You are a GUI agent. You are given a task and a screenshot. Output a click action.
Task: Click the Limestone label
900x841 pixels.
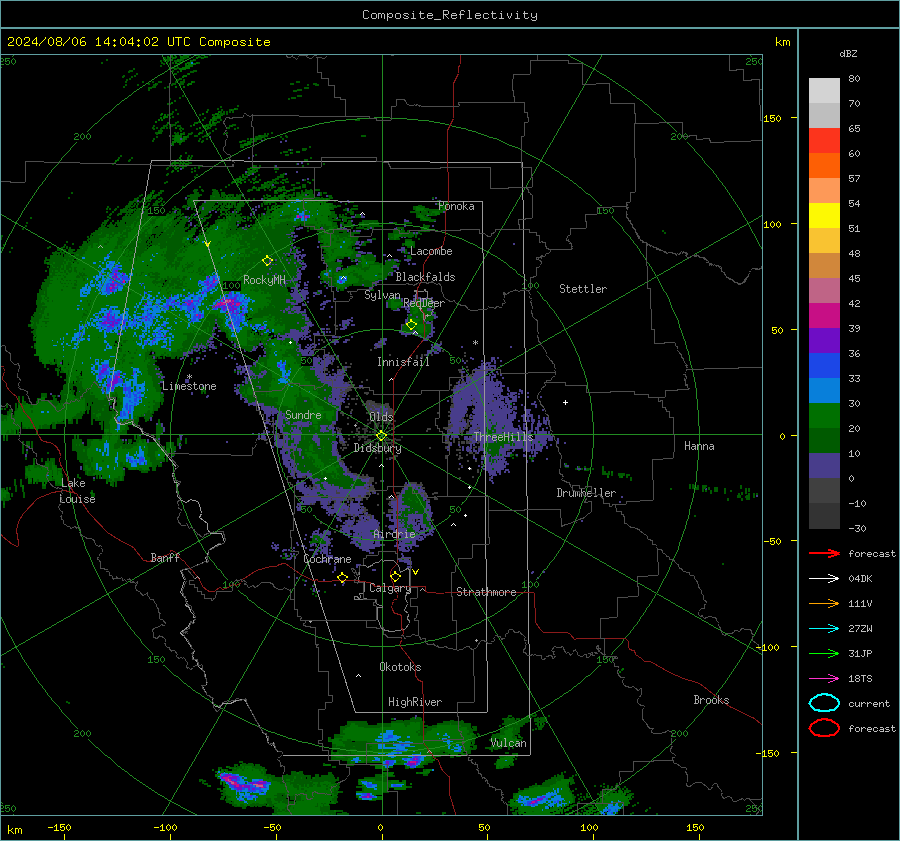point(189,386)
